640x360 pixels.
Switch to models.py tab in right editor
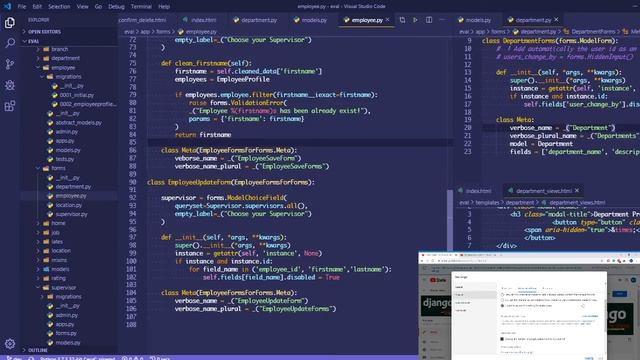(x=475, y=20)
